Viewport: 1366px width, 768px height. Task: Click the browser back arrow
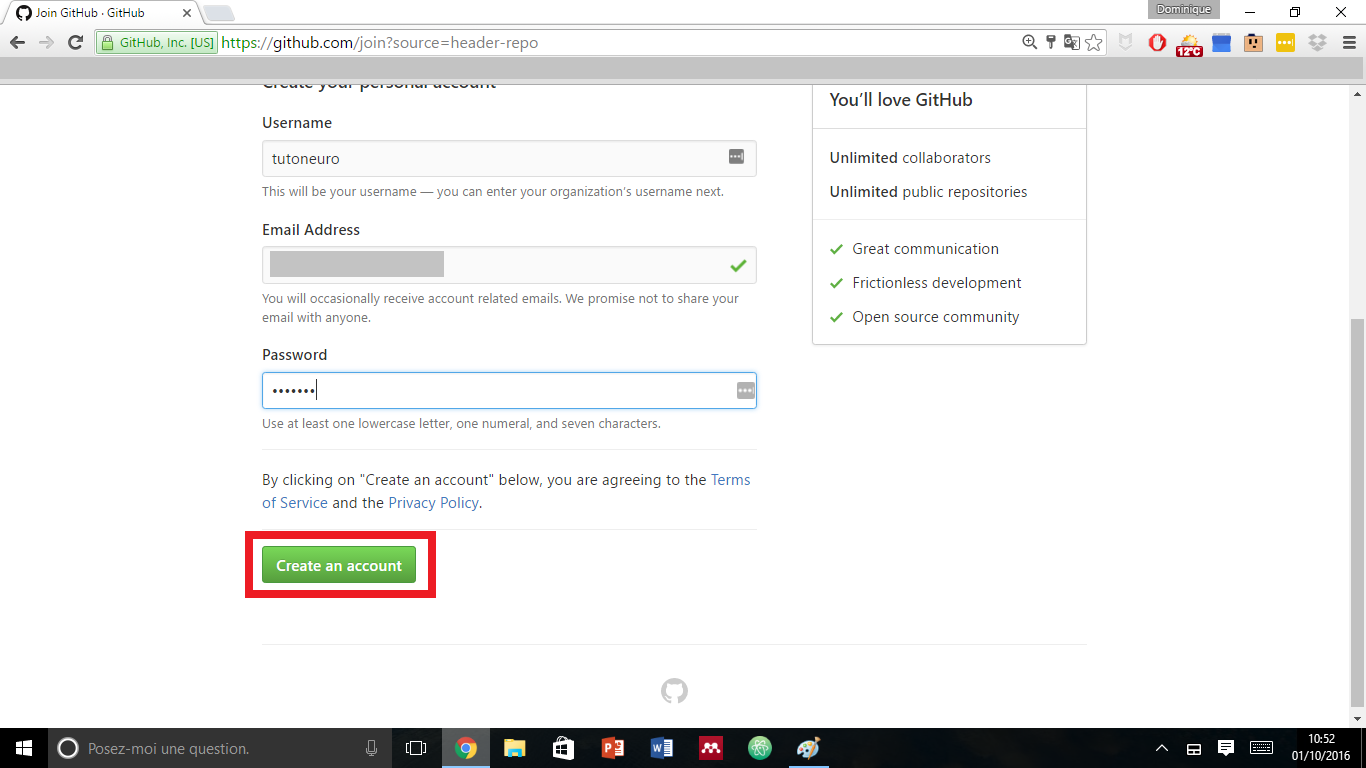click(17, 43)
